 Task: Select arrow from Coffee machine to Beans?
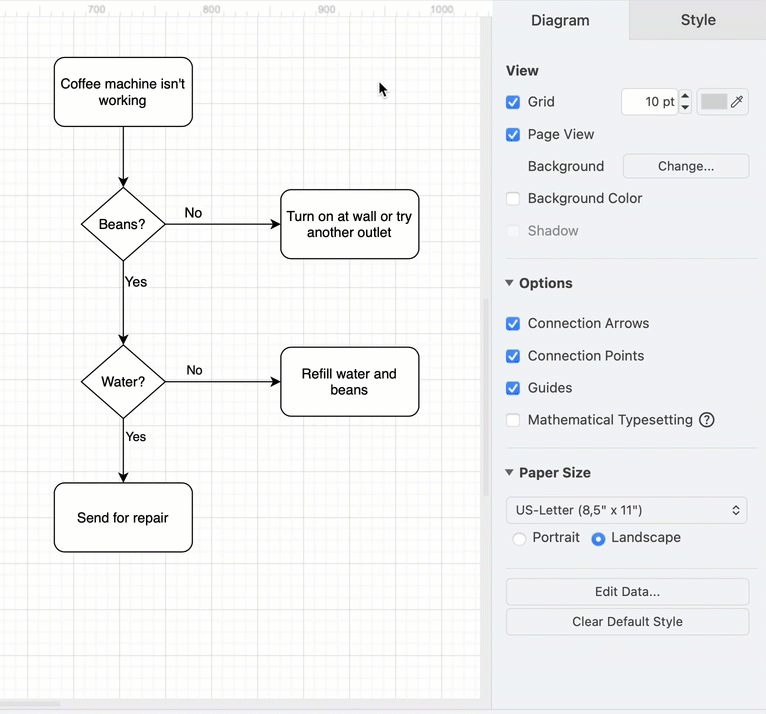click(123, 156)
